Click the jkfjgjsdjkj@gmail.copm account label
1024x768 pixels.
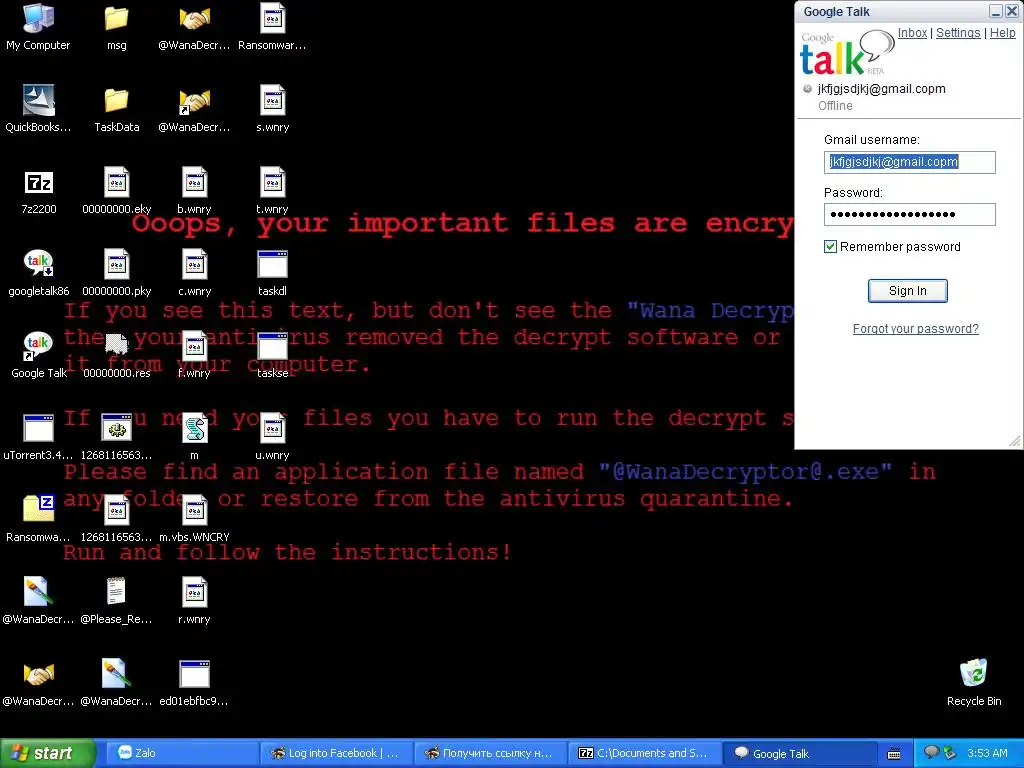pos(881,89)
